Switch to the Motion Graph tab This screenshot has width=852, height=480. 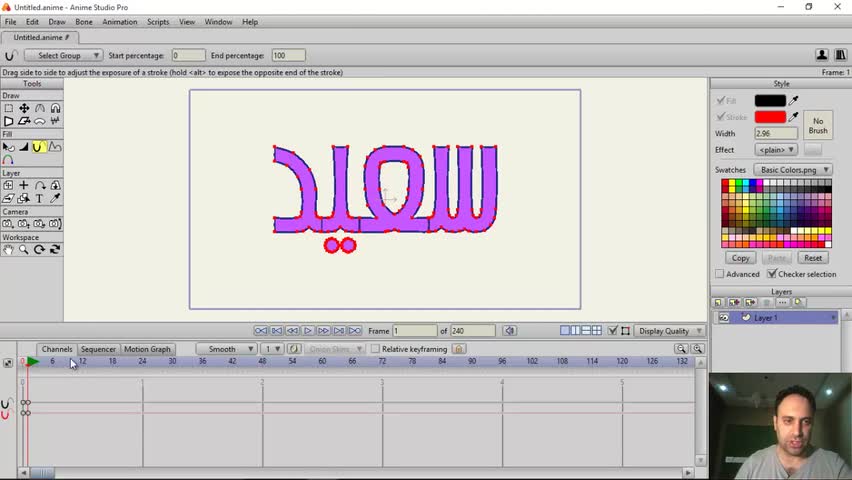click(147, 349)
